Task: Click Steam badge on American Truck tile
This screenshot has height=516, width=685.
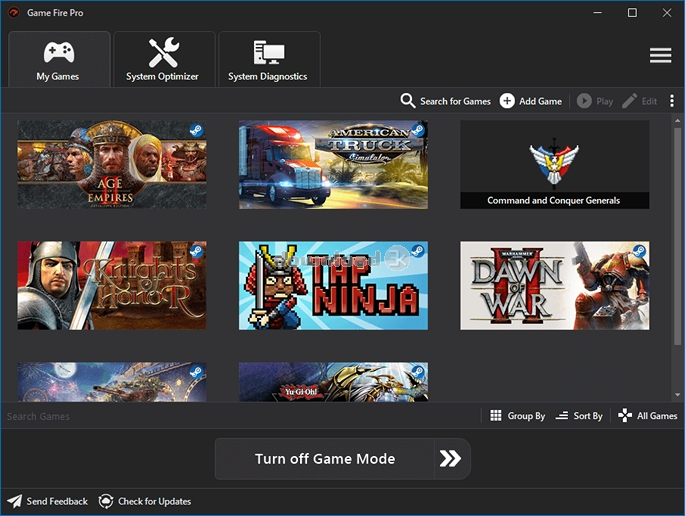Action: [418, 130]
